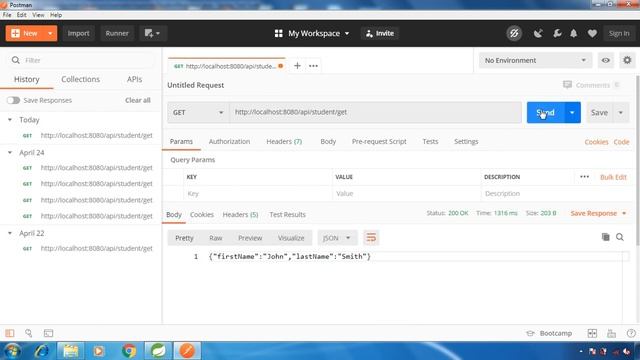Click the Send button
The width and height of the screenshot is (640, 360).
click(545, 112)
